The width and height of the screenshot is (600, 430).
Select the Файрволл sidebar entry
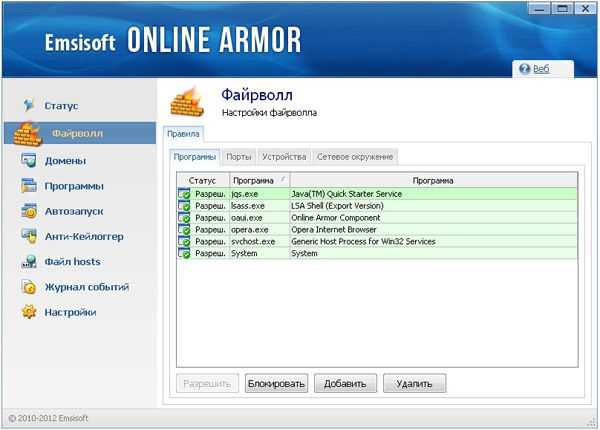coord(80,133)
